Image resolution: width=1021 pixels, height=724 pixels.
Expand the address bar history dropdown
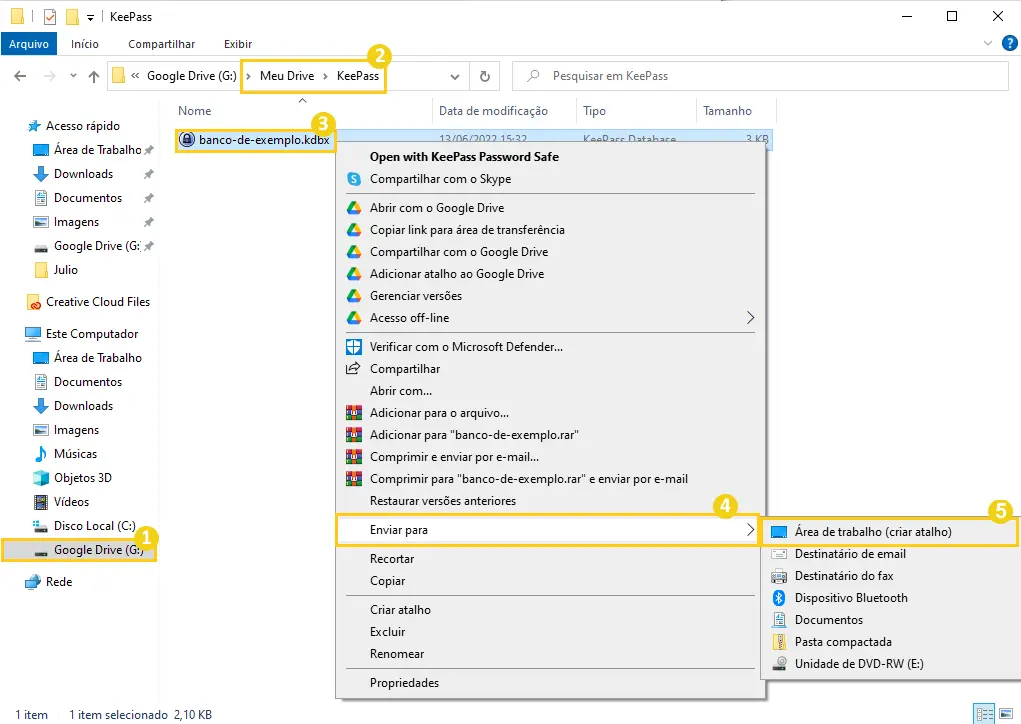(x=455, y=76)
